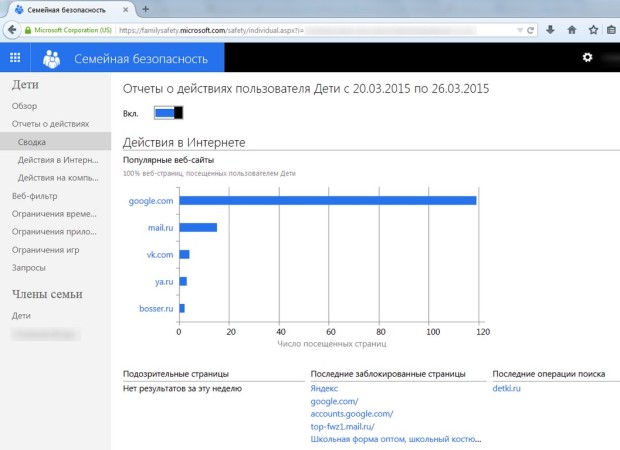This screenshot has height=450, width=620.
Task: Open Ограничения време... sidebar item
Action: 54,214
